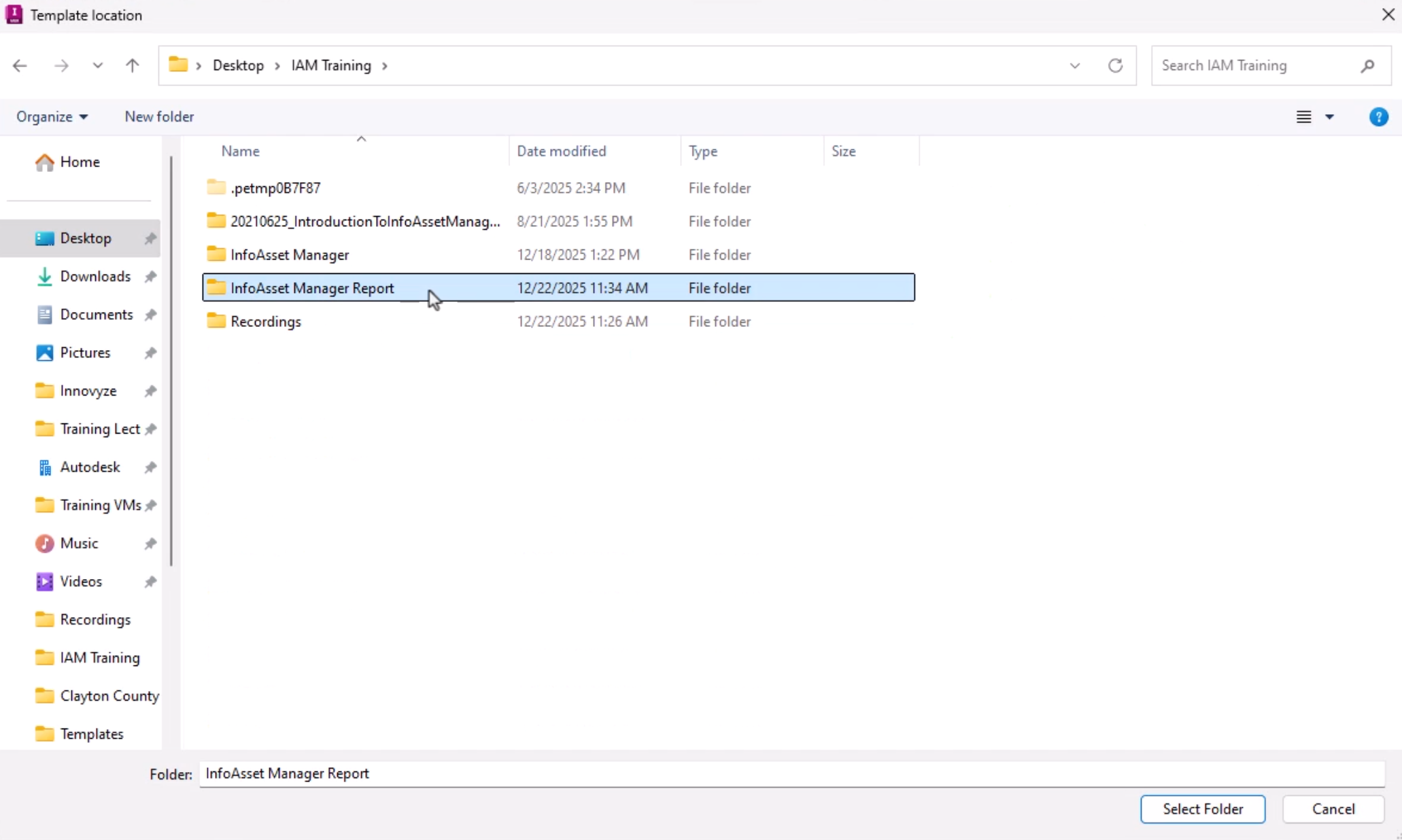Viewport: 1402px width, 840px height.
Task: Click Desktop in the breadcrumb path
Action: (x=238, y=65)
